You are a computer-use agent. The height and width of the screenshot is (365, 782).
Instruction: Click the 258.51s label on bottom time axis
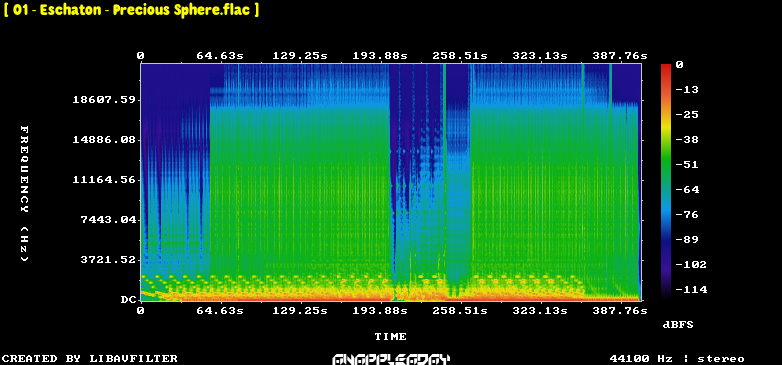(460, 311)
